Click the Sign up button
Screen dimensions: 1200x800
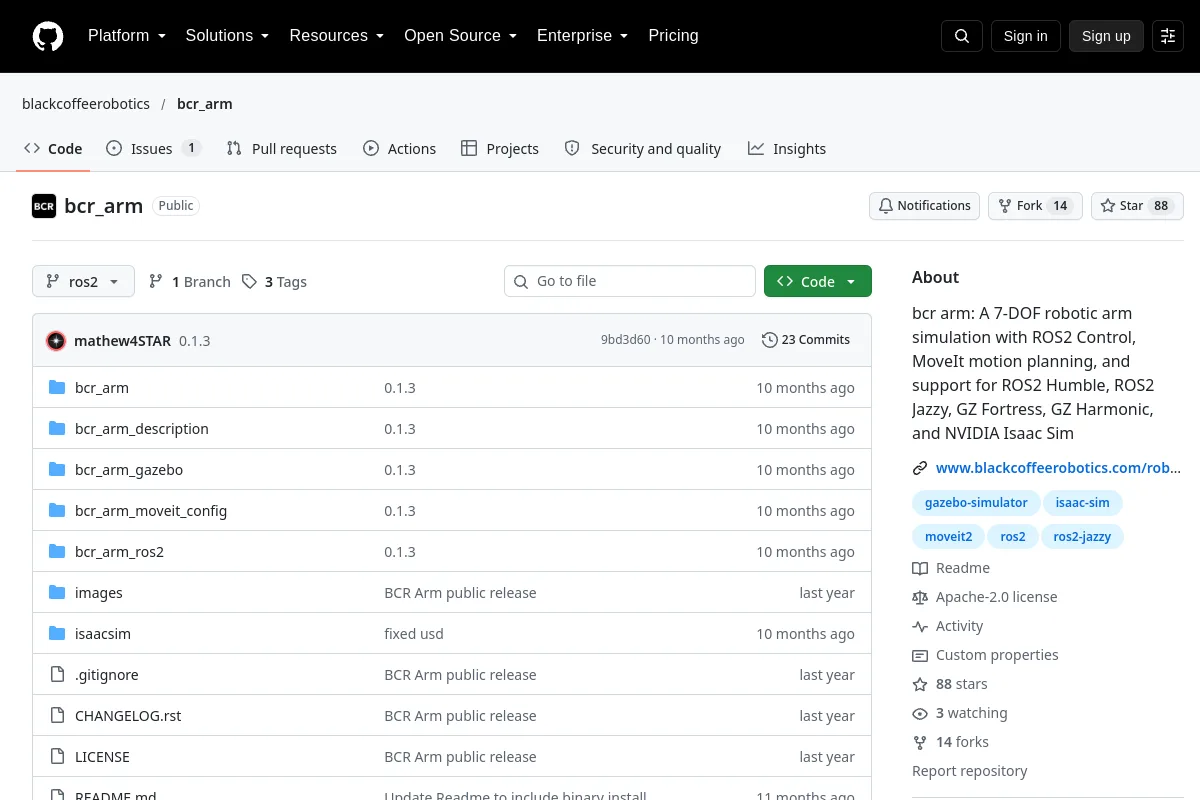coord(1106,36)
